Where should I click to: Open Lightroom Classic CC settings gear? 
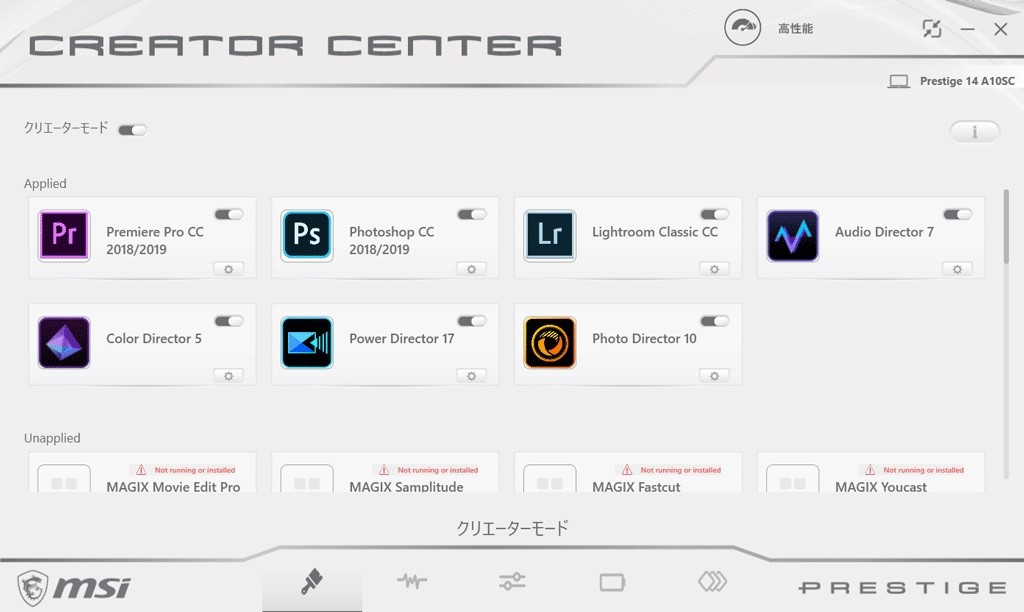(x=714, y=269)
